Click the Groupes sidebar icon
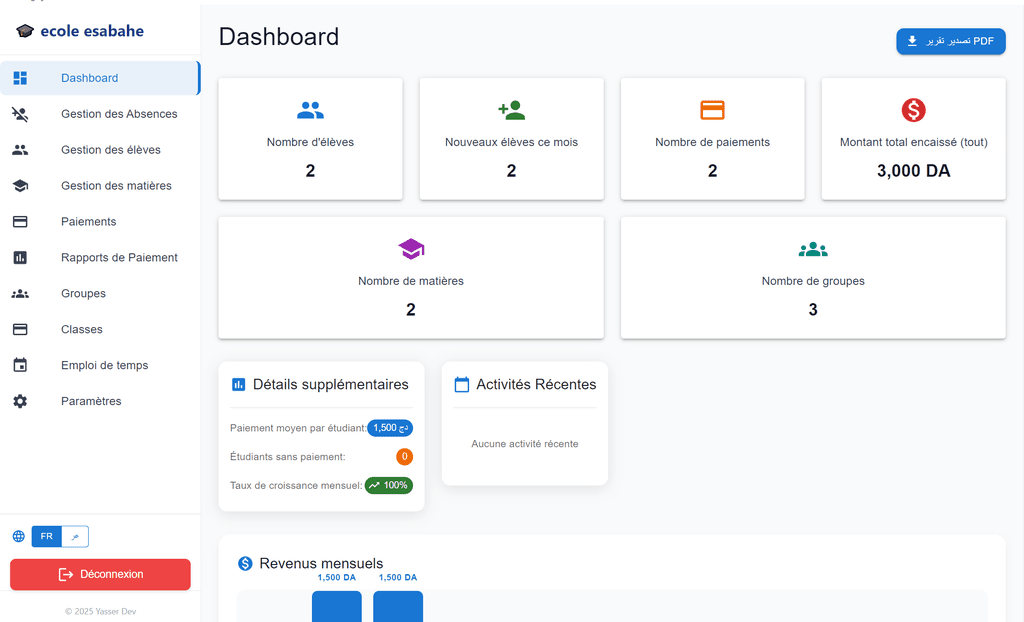The height and width of the screenshot is (622, 1024). [20, 294]
